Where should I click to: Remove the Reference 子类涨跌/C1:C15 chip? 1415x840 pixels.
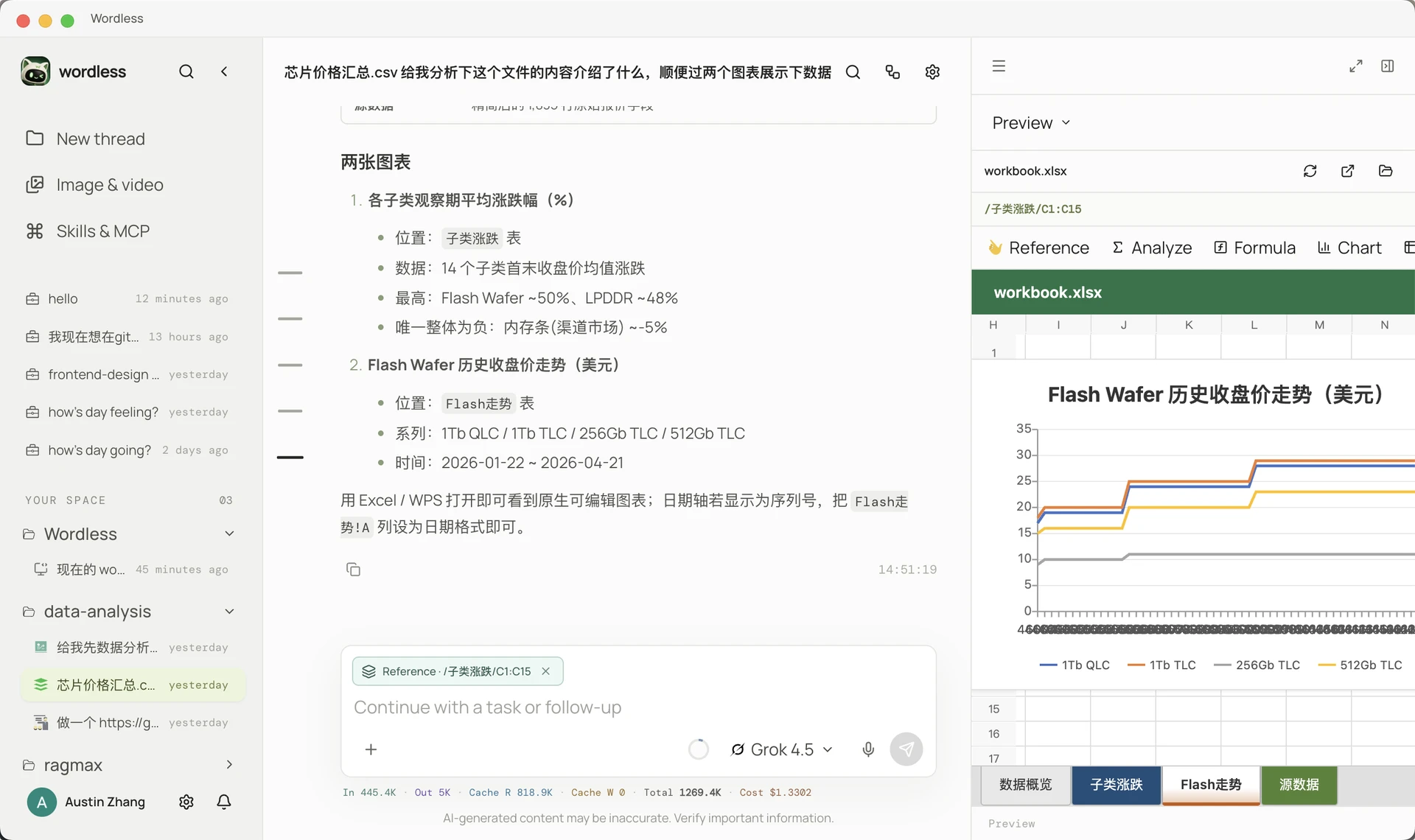(546, 671)
